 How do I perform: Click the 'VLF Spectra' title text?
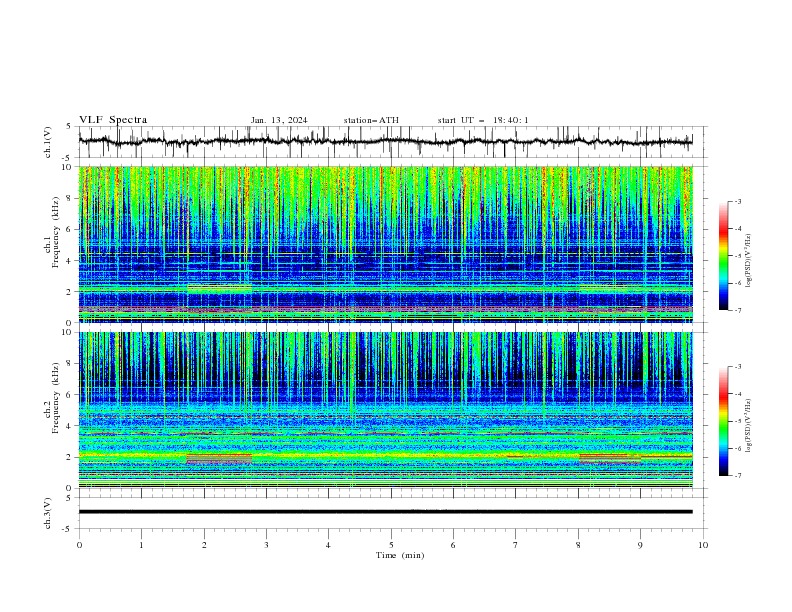(x=113, y=120)
